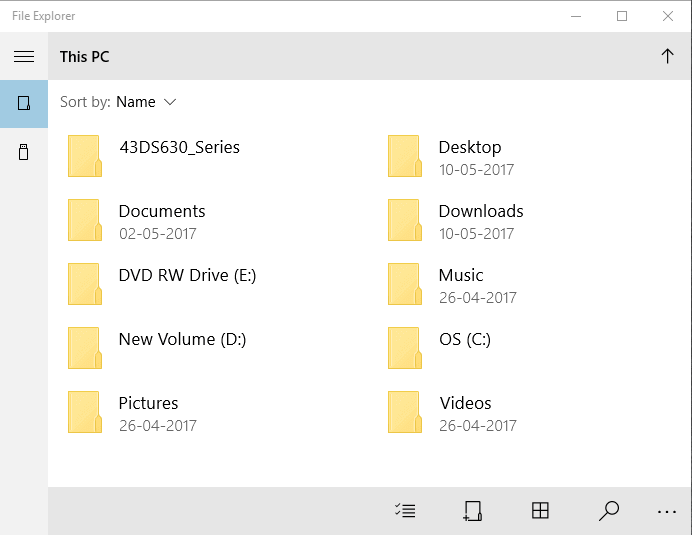Select the Pictures folder name
The height and width of the screenshot is (535, 692).
[148, 403]
